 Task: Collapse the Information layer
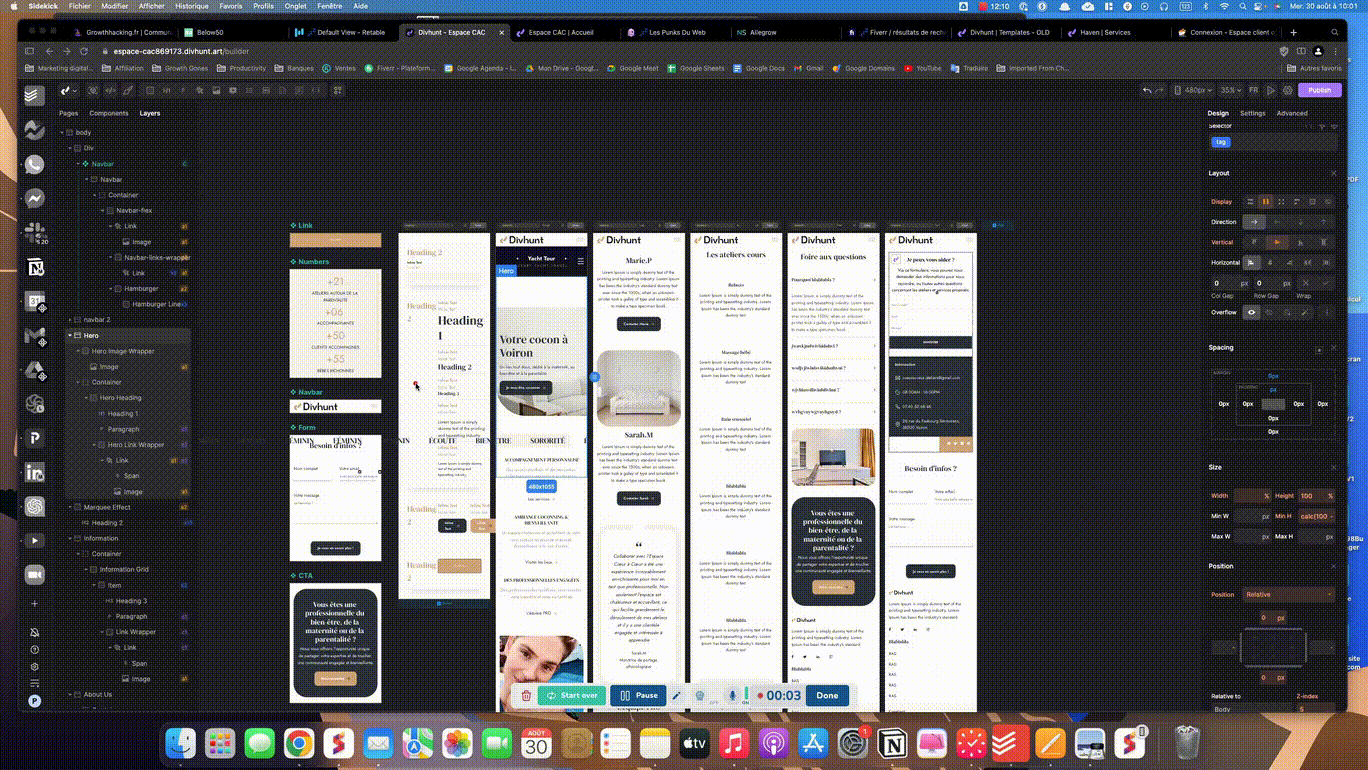click(70, 538)
